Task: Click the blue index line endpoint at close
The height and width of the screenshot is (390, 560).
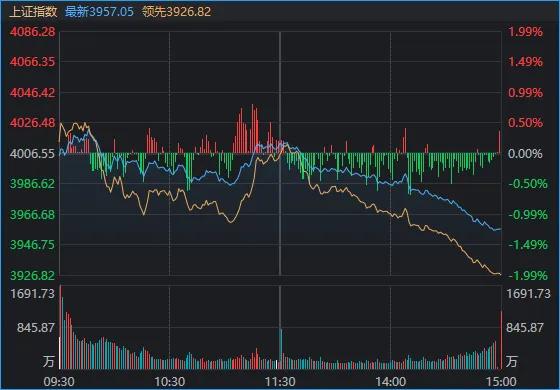Action: point(500,229)
